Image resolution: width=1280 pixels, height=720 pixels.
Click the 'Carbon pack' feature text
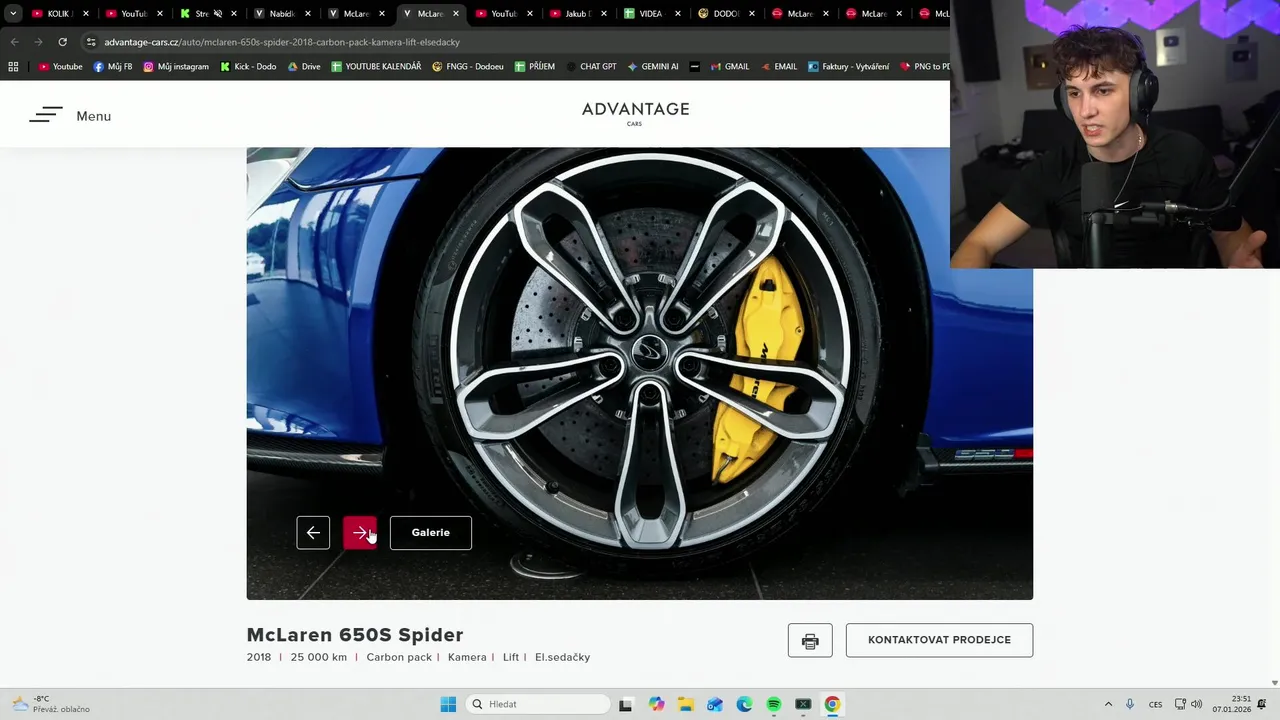pyautogui.click(x=399, y=657)
